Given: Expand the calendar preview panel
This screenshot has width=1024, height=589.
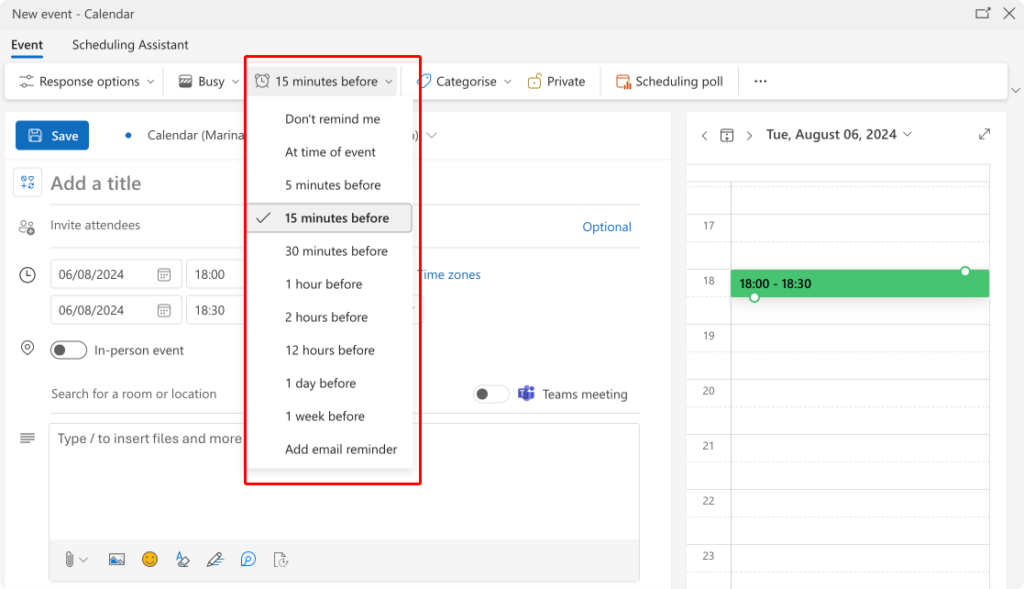Looking at the screenshot, I should point(984,135).
